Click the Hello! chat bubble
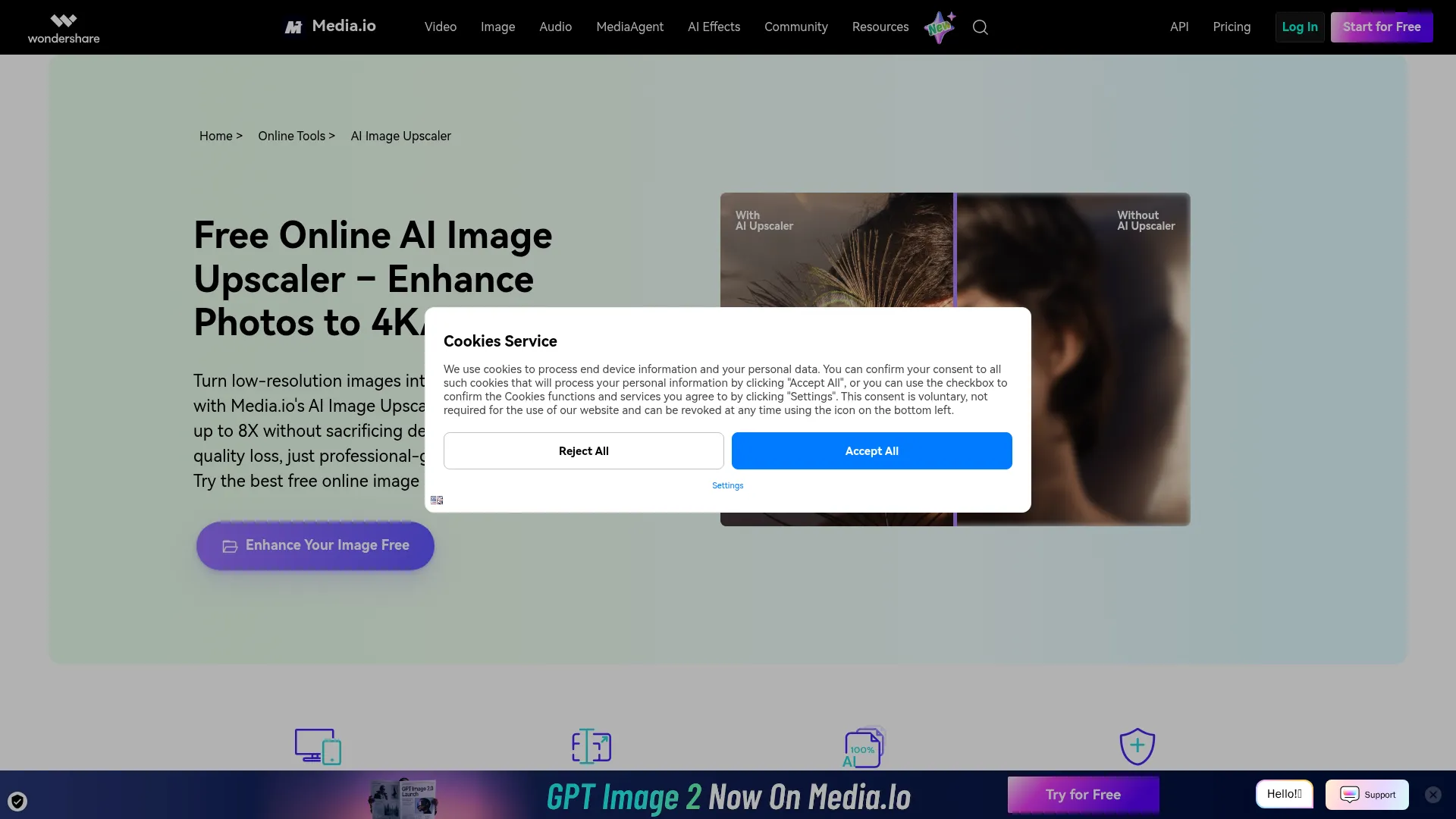 (x=1284, y=793)
